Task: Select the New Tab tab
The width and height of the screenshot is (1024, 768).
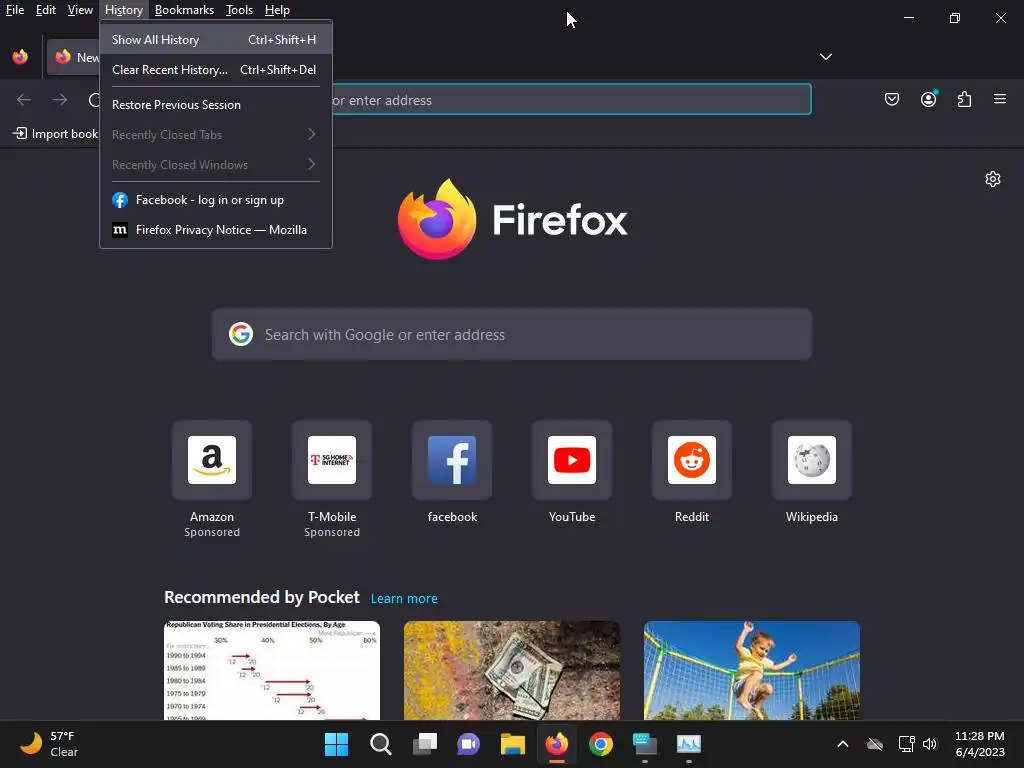Action: click(x=73, y=57)
